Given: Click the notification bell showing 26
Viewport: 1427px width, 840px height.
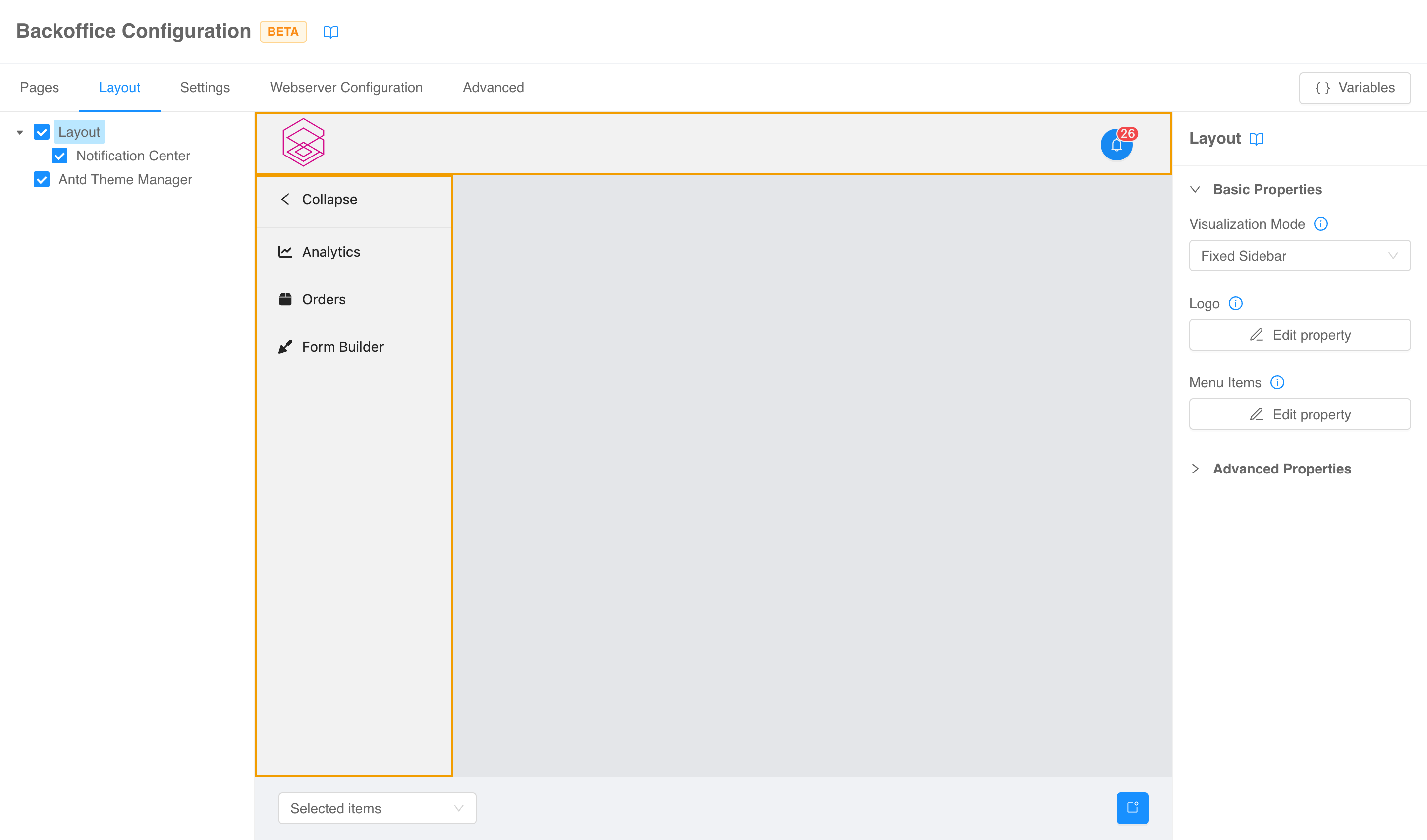Looking at the screenshot, I should [1116, 144].
